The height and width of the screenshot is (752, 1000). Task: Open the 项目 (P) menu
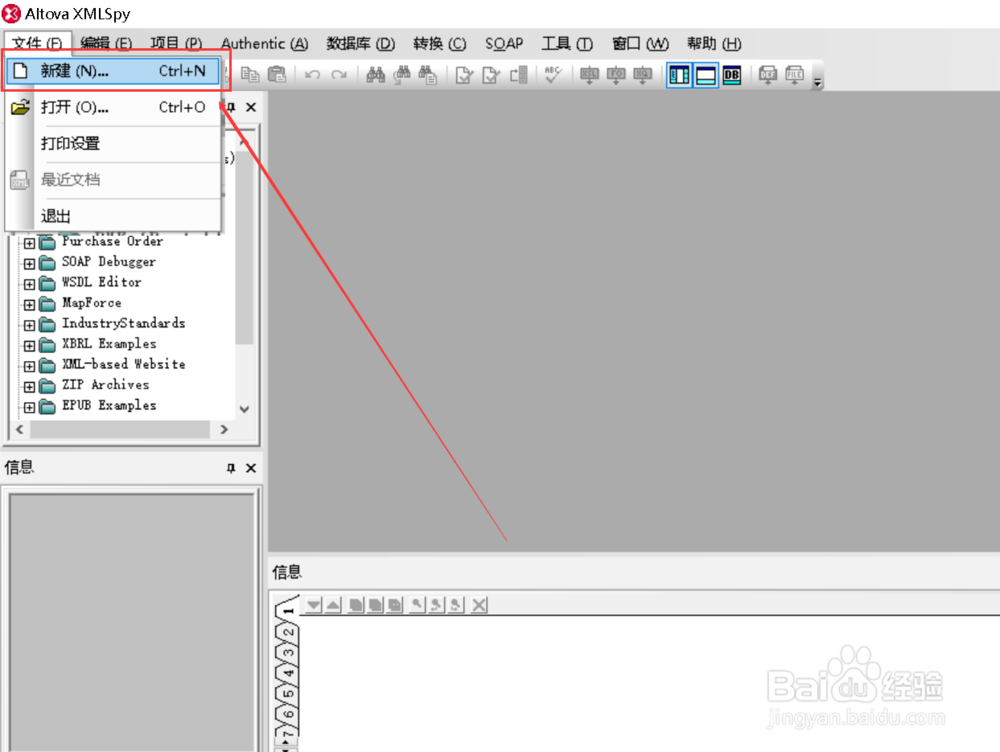click(176, 43)
